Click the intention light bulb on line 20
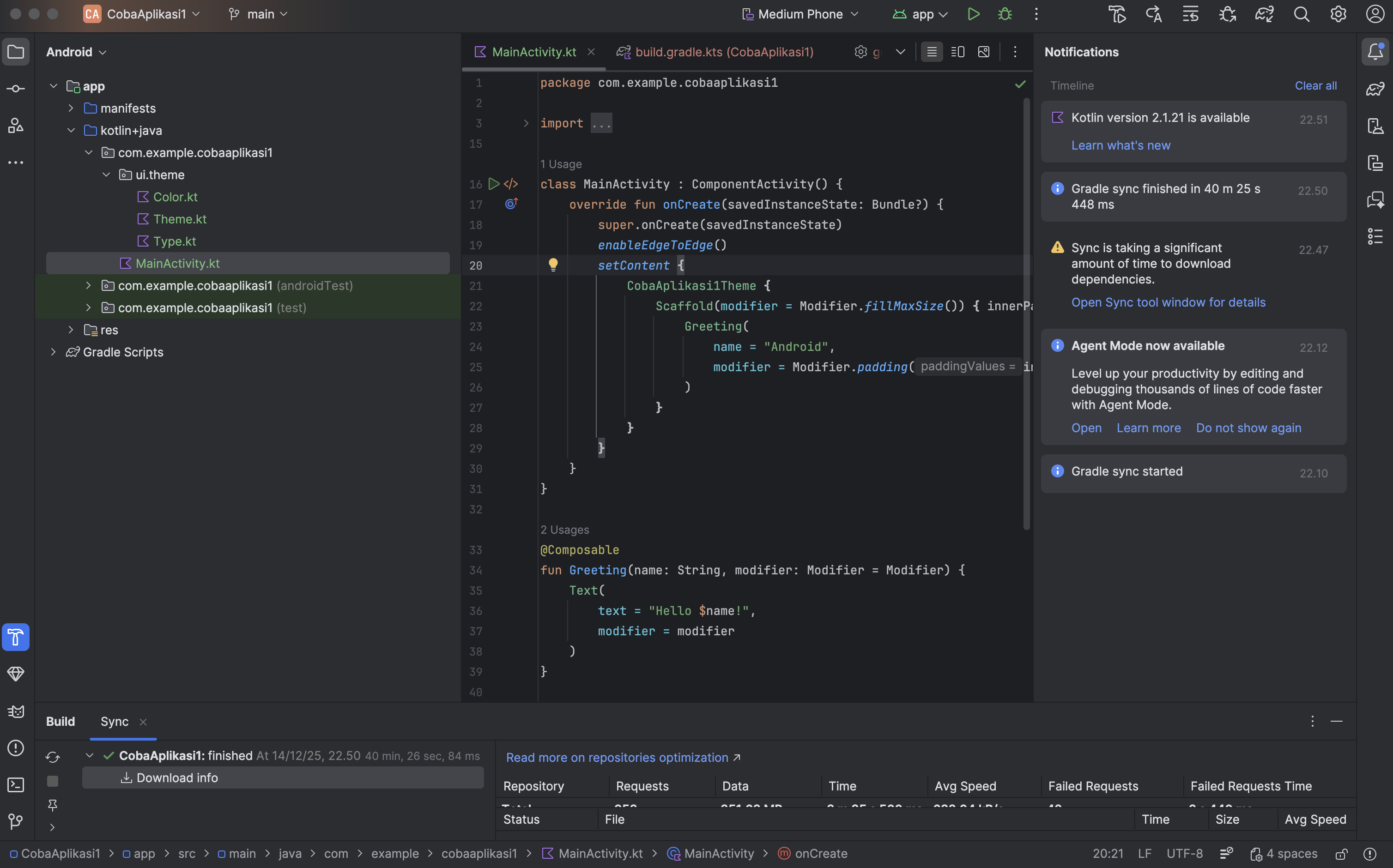Viewport: 1393px width, 868px height. click(553, 265)
